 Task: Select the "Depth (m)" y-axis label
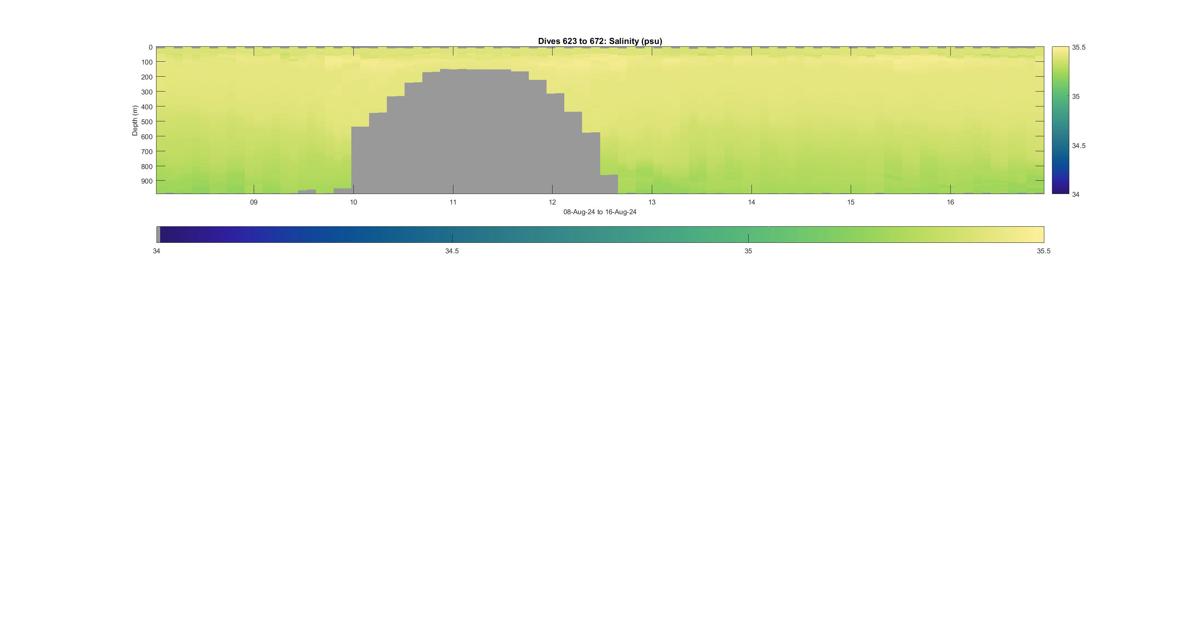coord(134,120)
